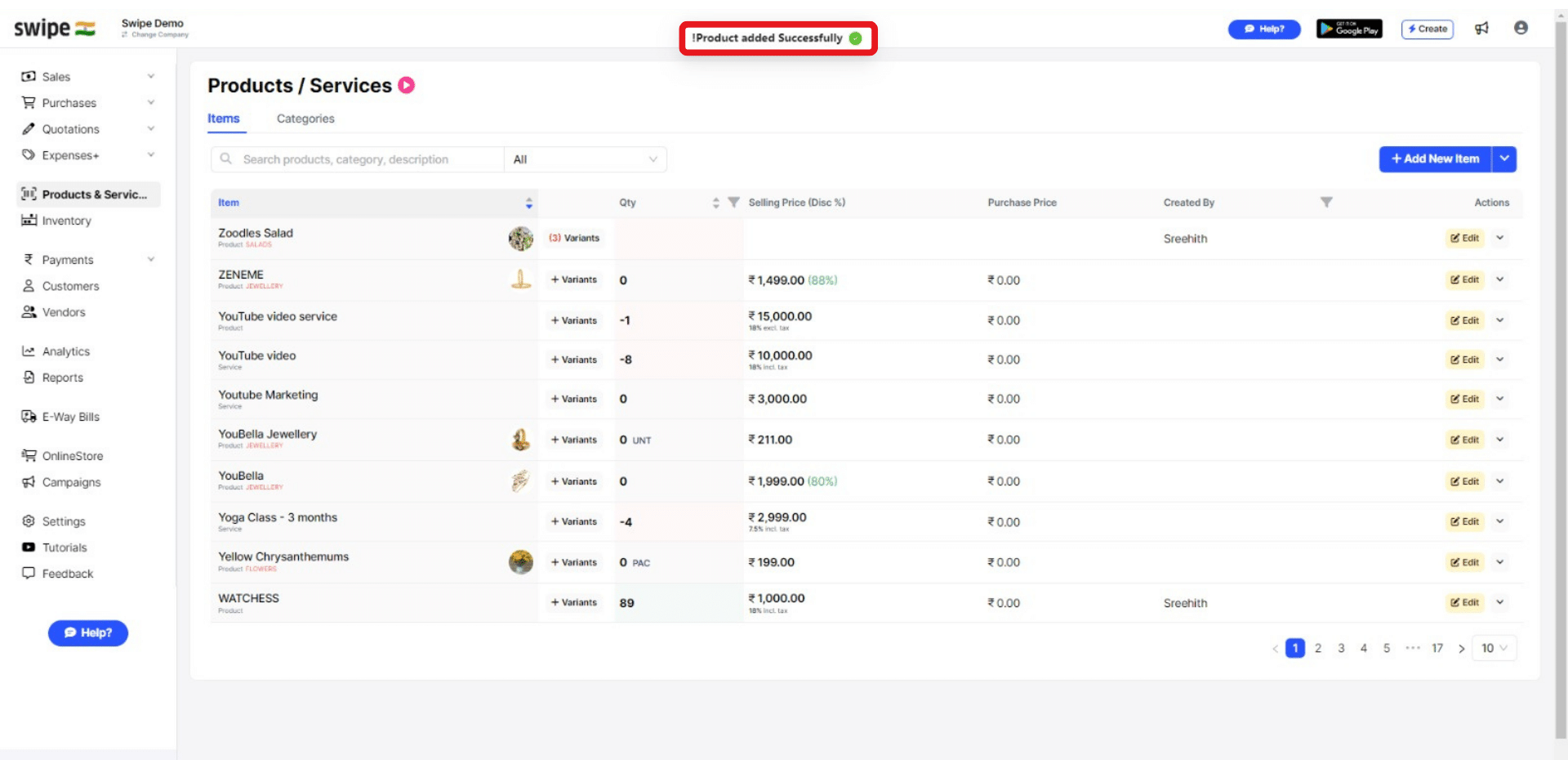The width and height of the screenshot is (1568, 760).
Task: Play the Products/Services tutorial video icon
Action: (406, 85)
